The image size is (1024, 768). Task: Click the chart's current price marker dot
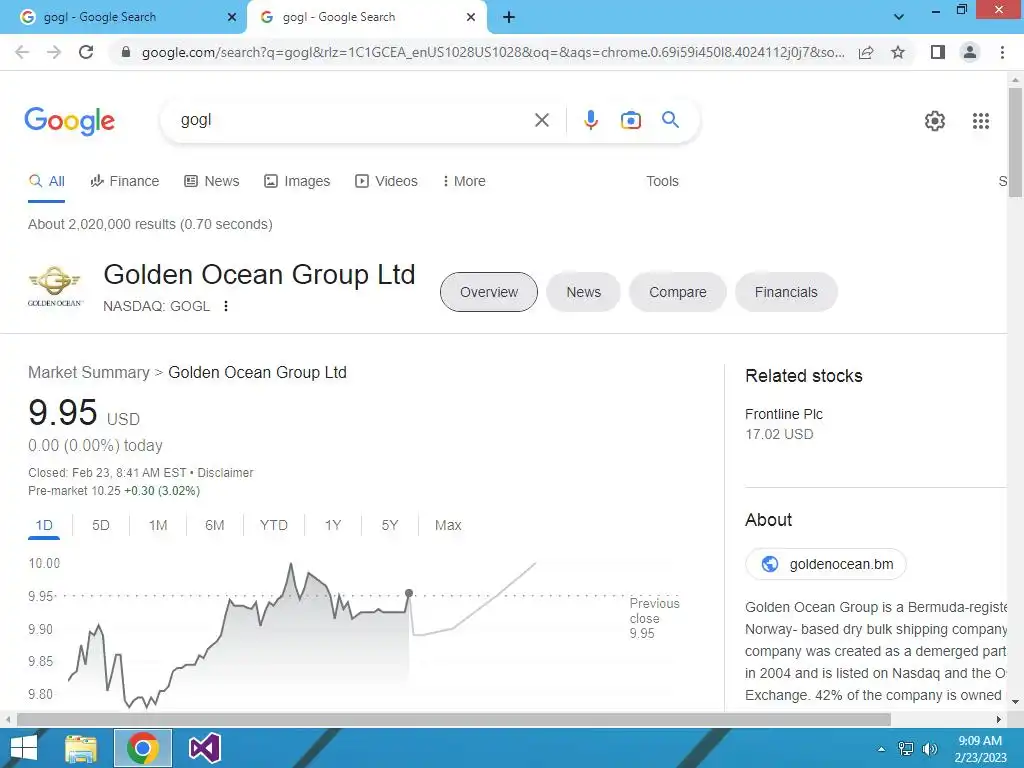click(409, 593)
